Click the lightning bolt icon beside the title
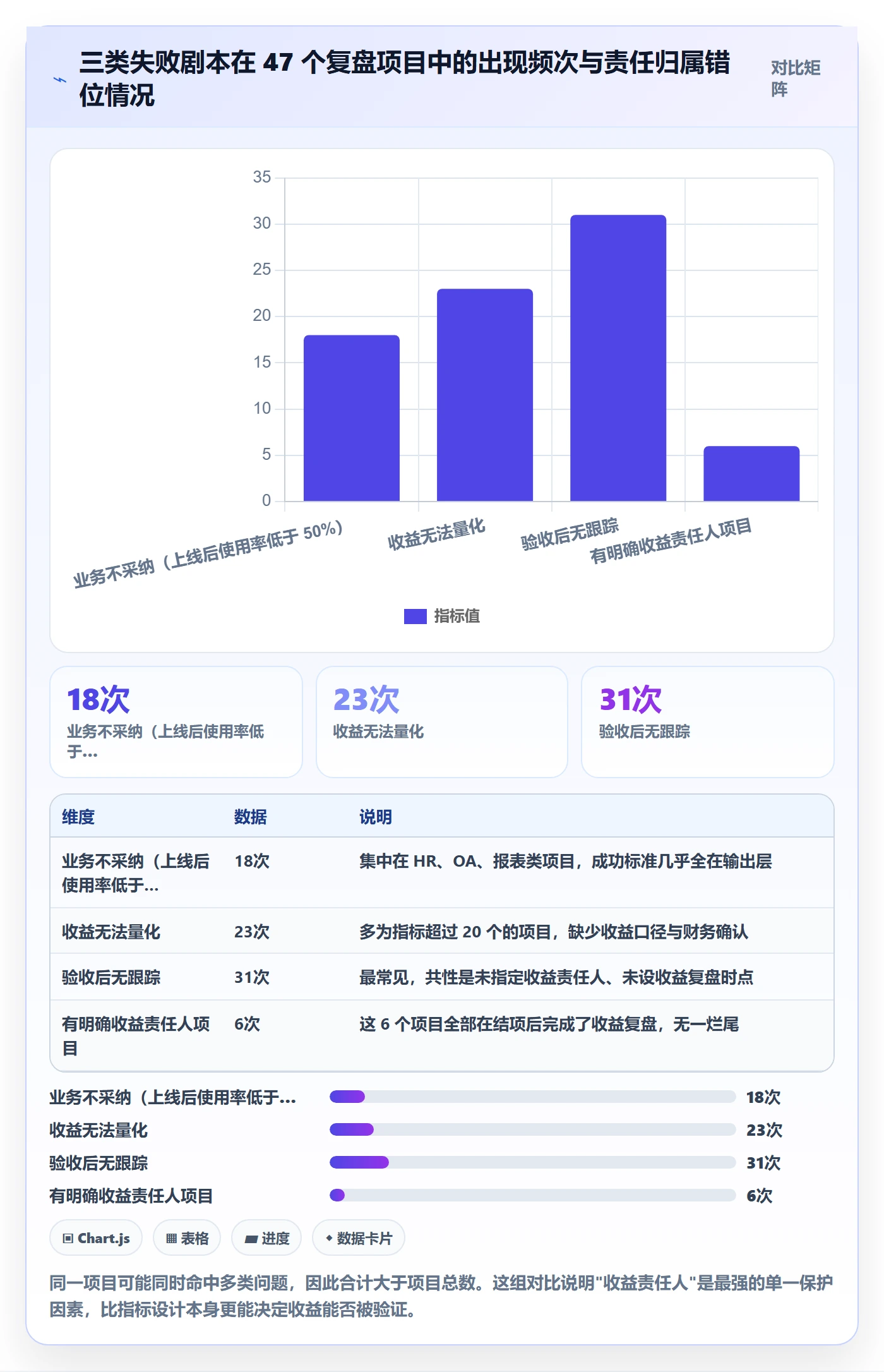Screen dimensions: 884x1372 tap(59, 80)
